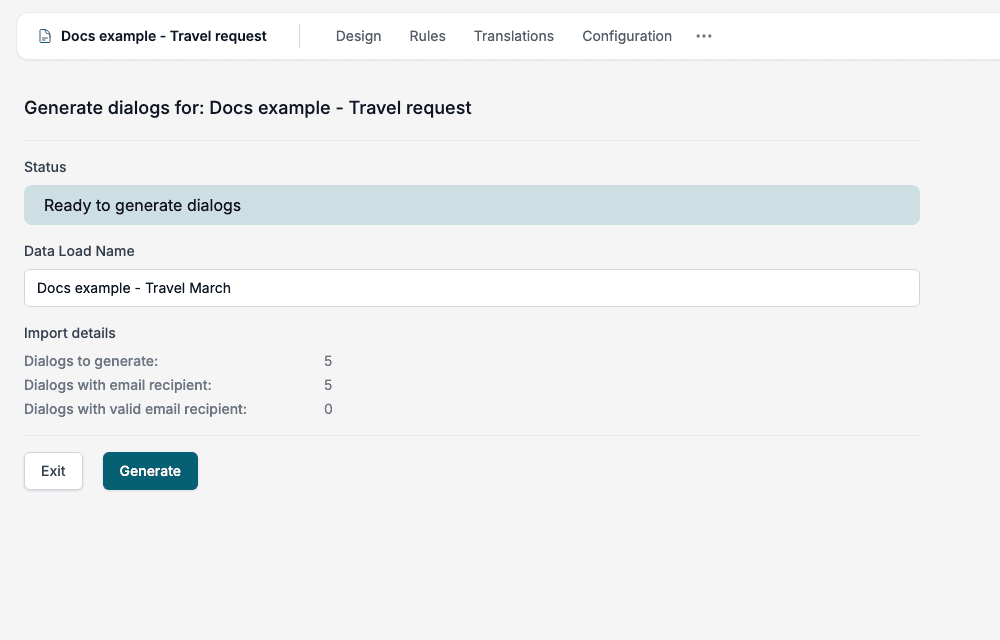Focus the Data Load Name input field
The height and width of the screenshot is (640, 1000).
472,288
